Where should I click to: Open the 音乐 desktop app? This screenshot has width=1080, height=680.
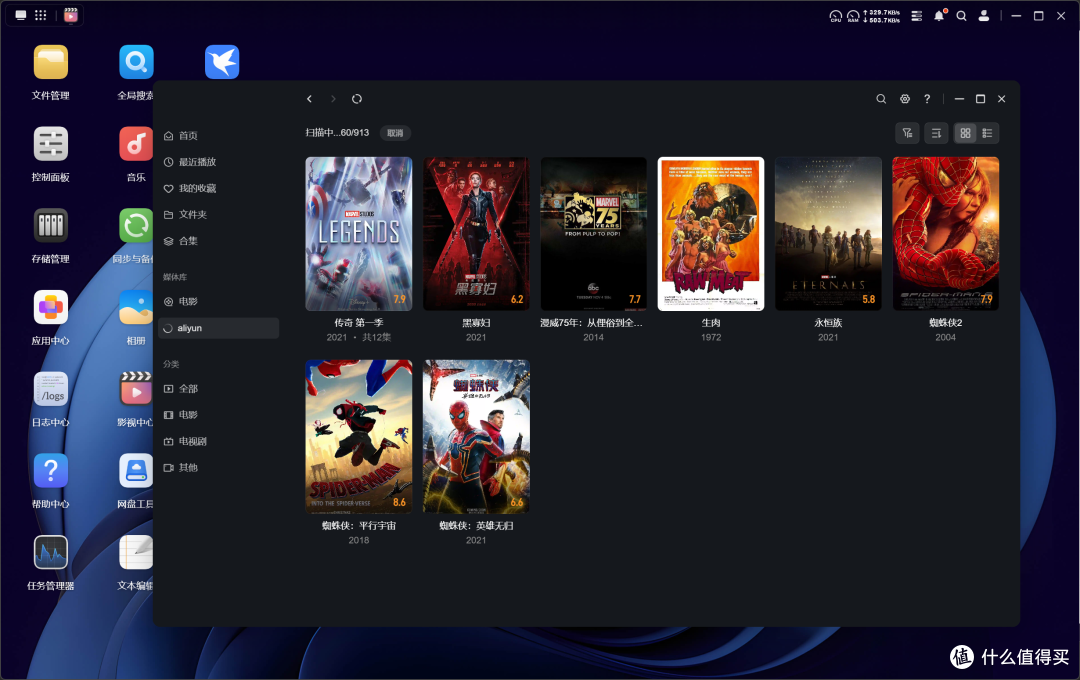136,144
